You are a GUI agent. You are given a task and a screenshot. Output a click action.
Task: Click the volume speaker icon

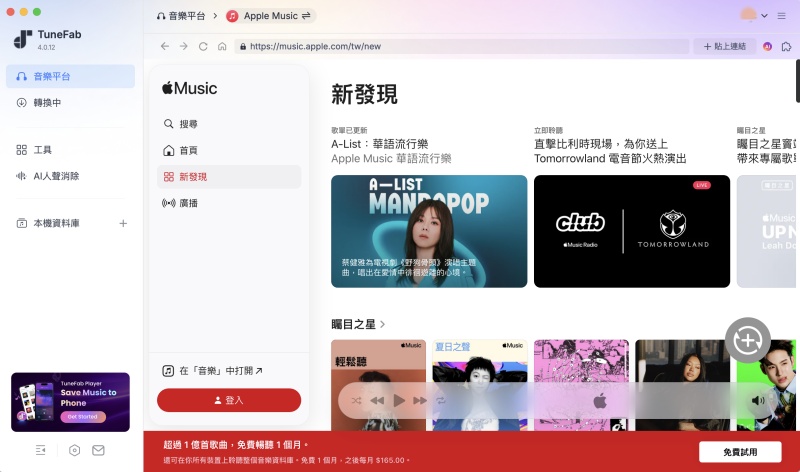(758, 401)
